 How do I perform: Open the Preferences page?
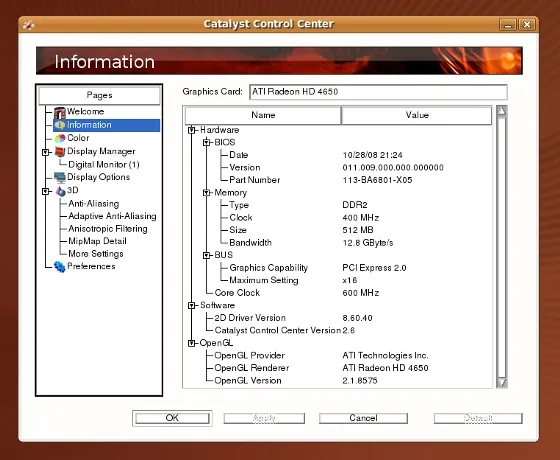coord(91,266)
